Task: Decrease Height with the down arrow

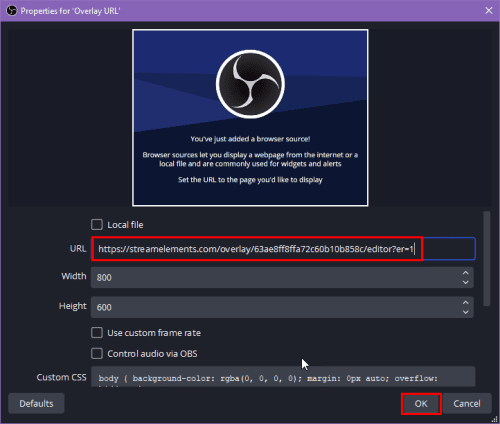Action: (466, 312)
